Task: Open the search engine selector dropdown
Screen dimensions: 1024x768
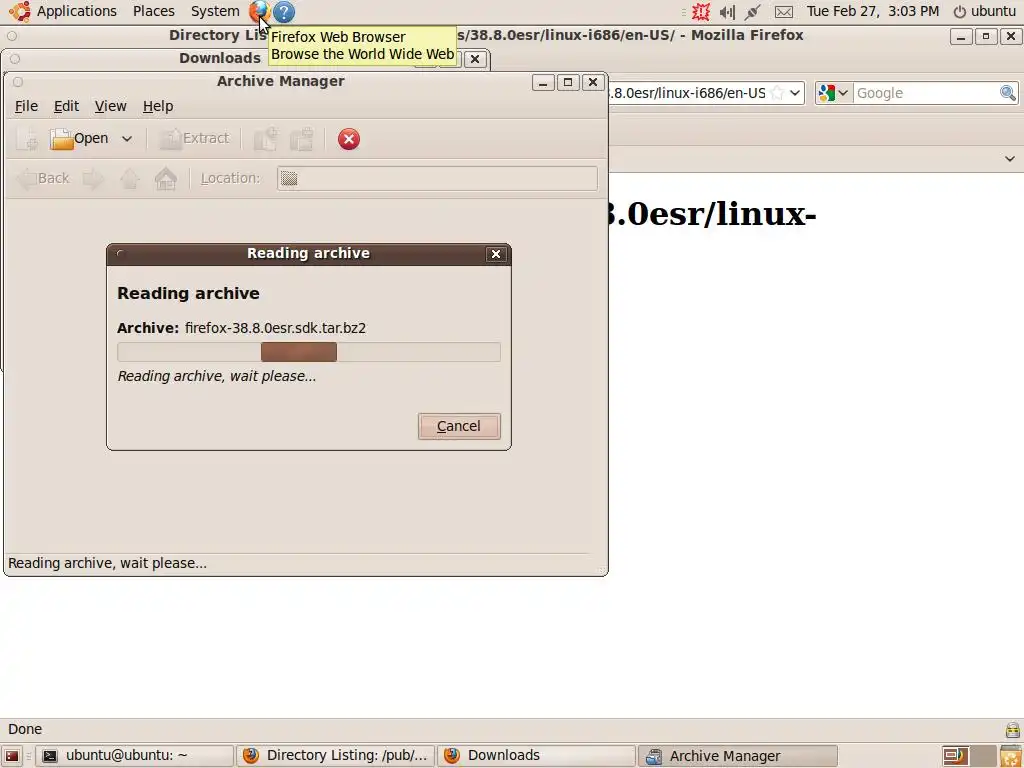Action: click(x=843, y=93)
